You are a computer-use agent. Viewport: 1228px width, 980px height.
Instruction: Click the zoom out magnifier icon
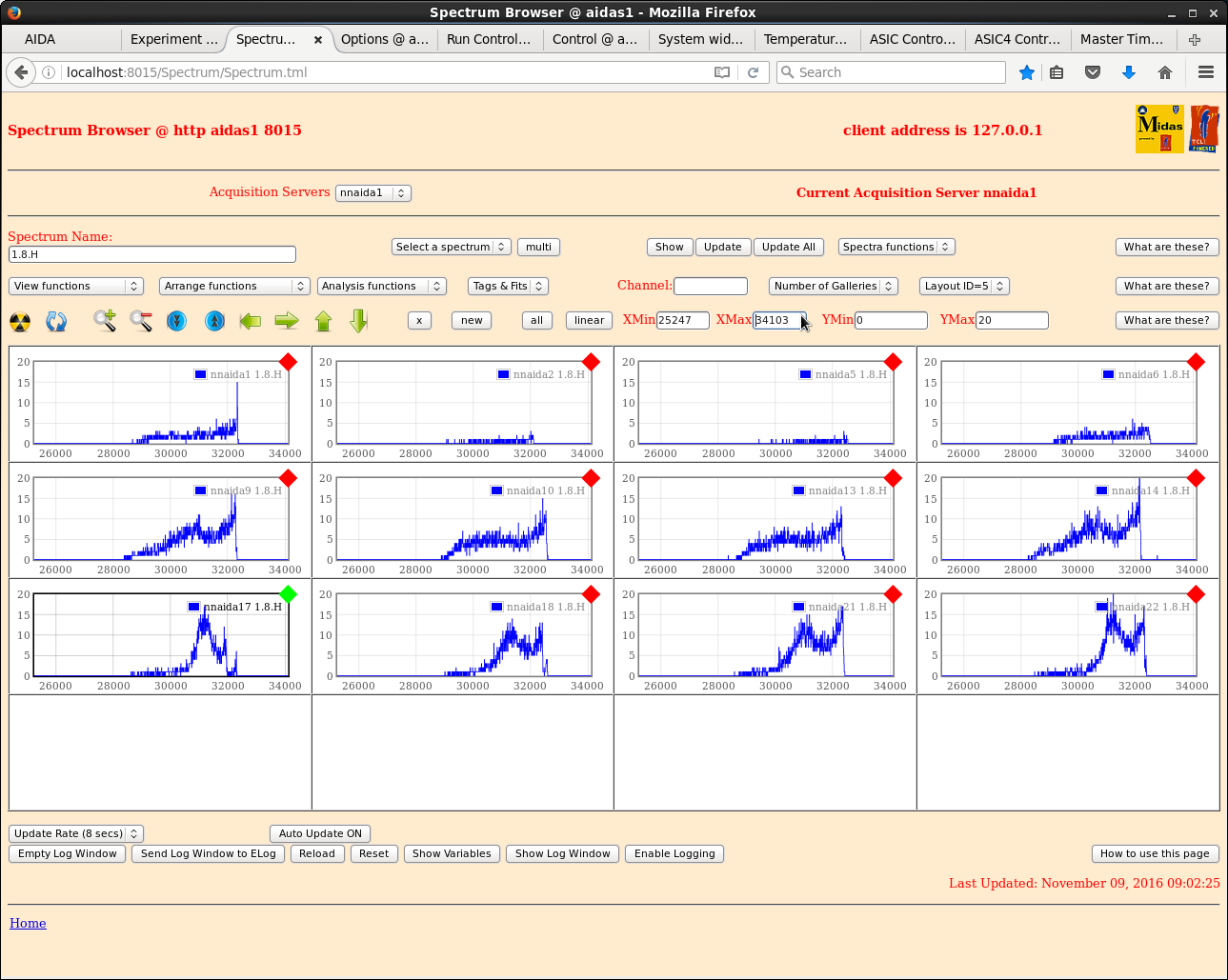[x=141, y=321]
